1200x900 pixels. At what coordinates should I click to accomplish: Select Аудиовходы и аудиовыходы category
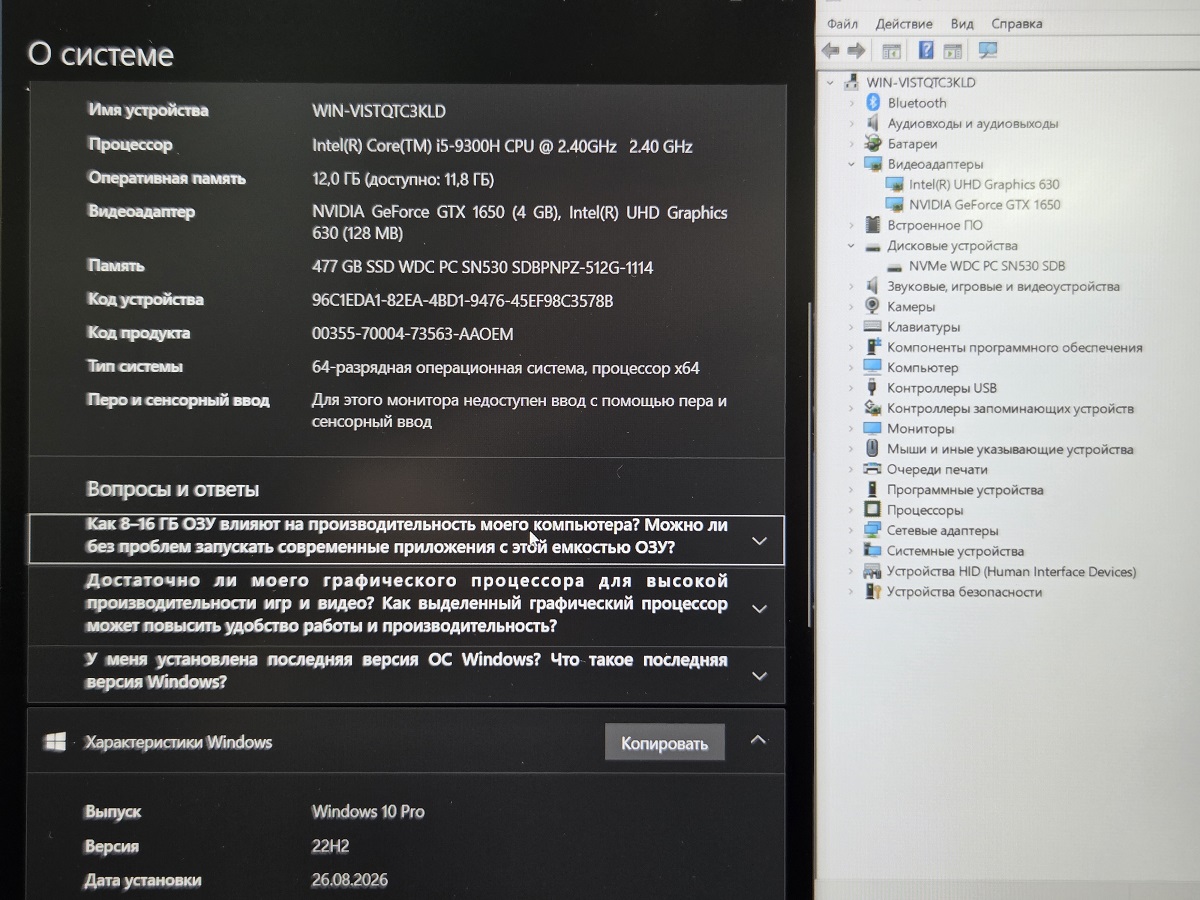click(972, 123)
